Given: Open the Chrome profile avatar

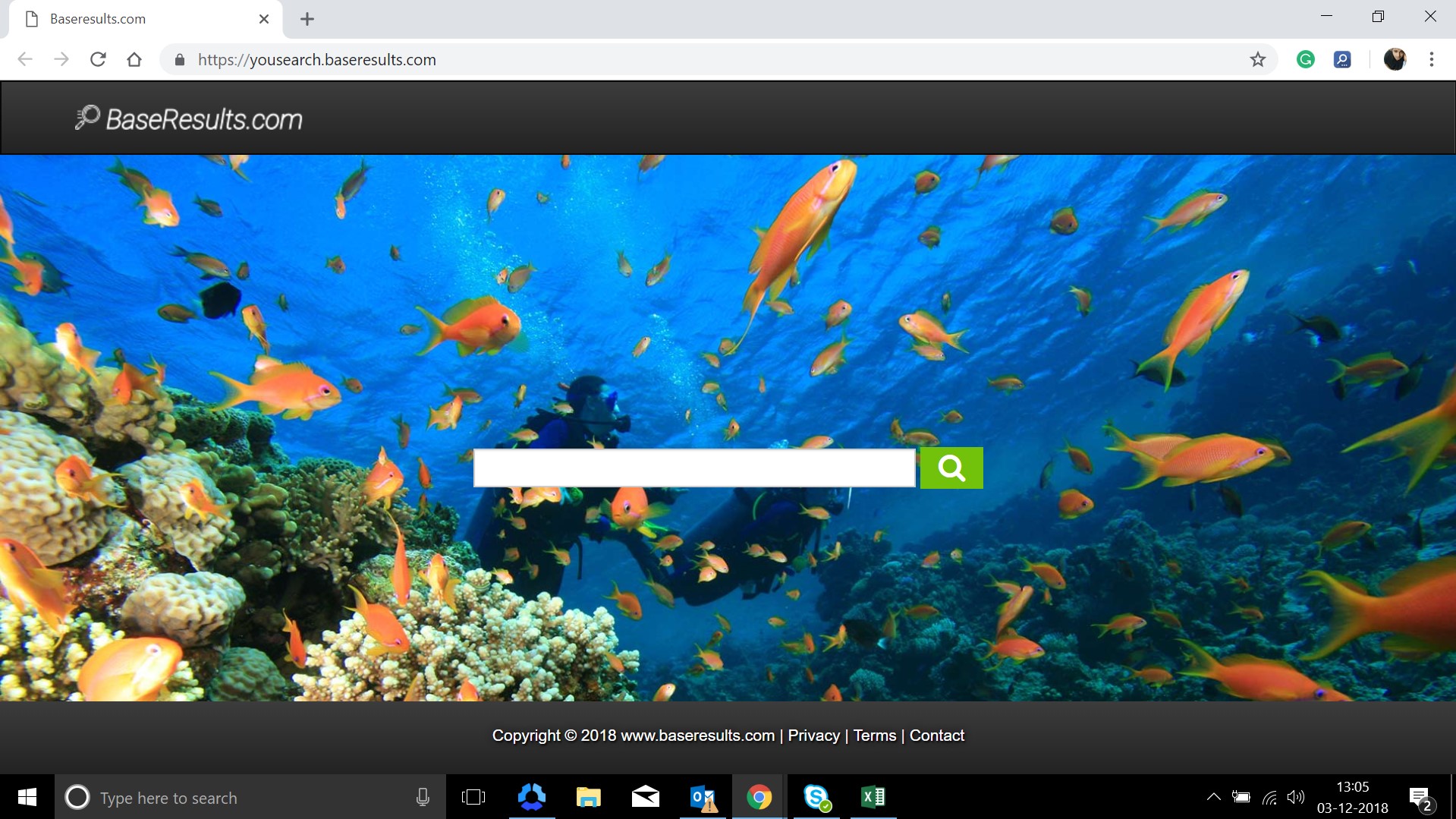Looking at the screenshot, I should click(1395, 59).
